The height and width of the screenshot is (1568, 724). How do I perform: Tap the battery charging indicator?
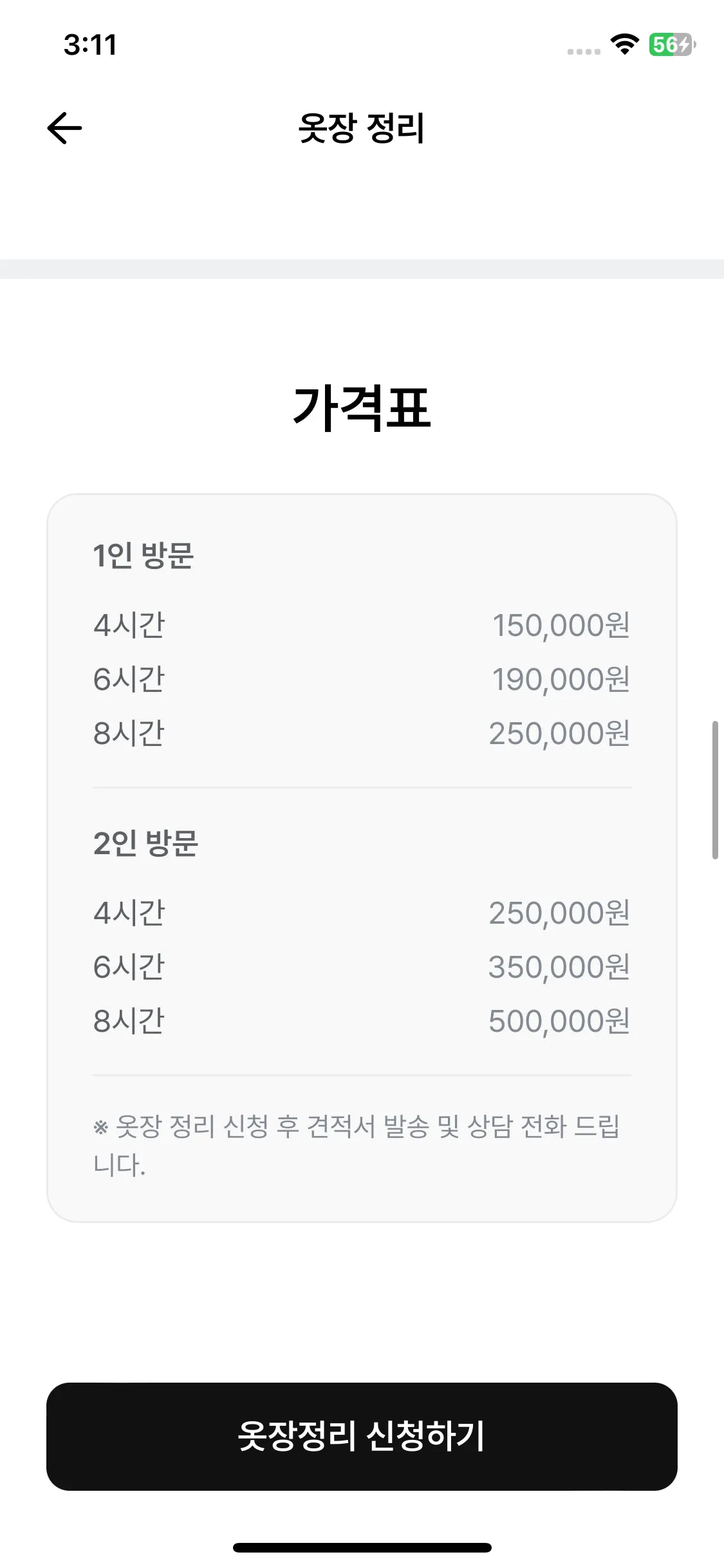(x=671, y=44)
